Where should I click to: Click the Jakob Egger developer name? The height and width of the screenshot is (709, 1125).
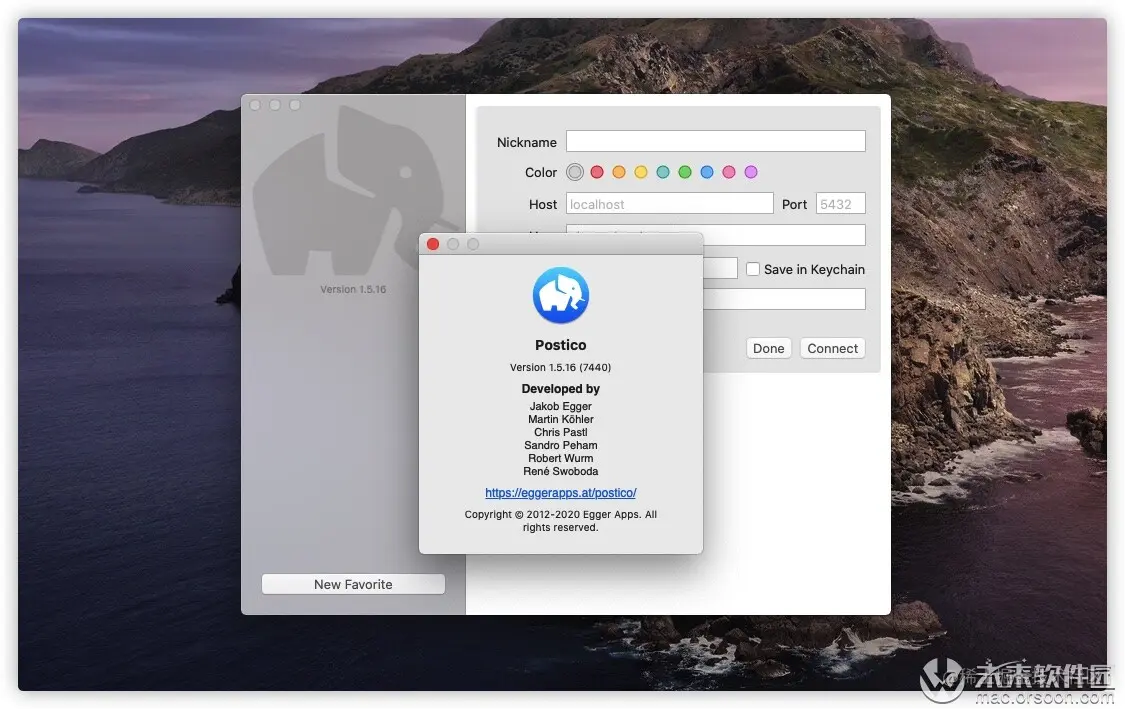click(x=560, y=406)
